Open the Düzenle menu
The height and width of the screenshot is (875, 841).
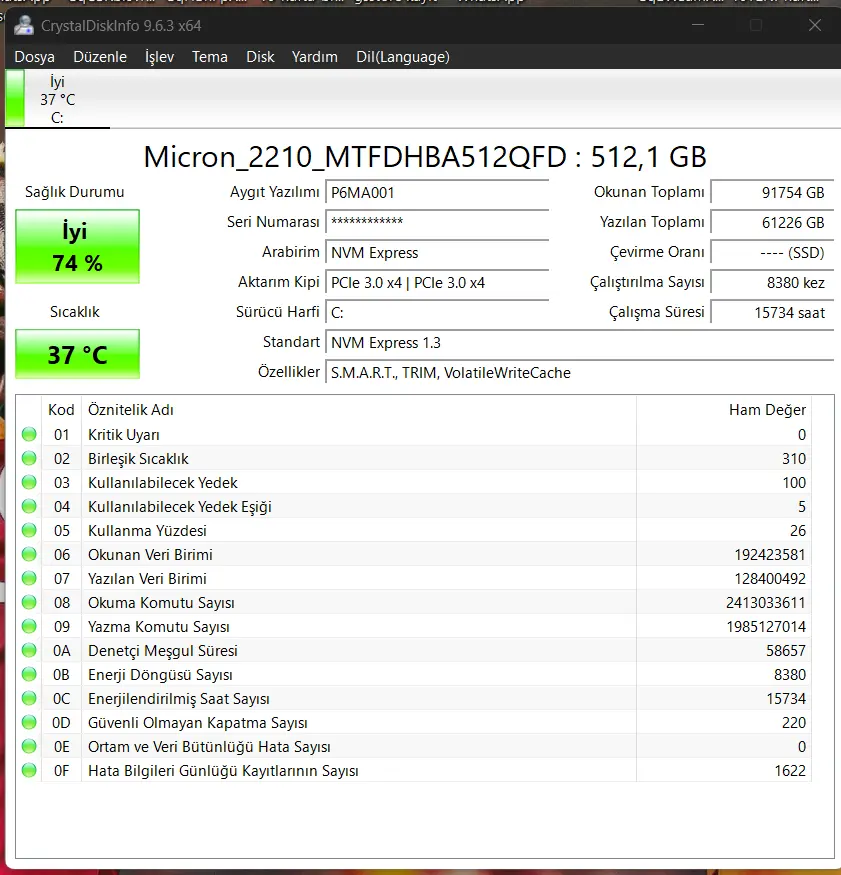[100, 57]
